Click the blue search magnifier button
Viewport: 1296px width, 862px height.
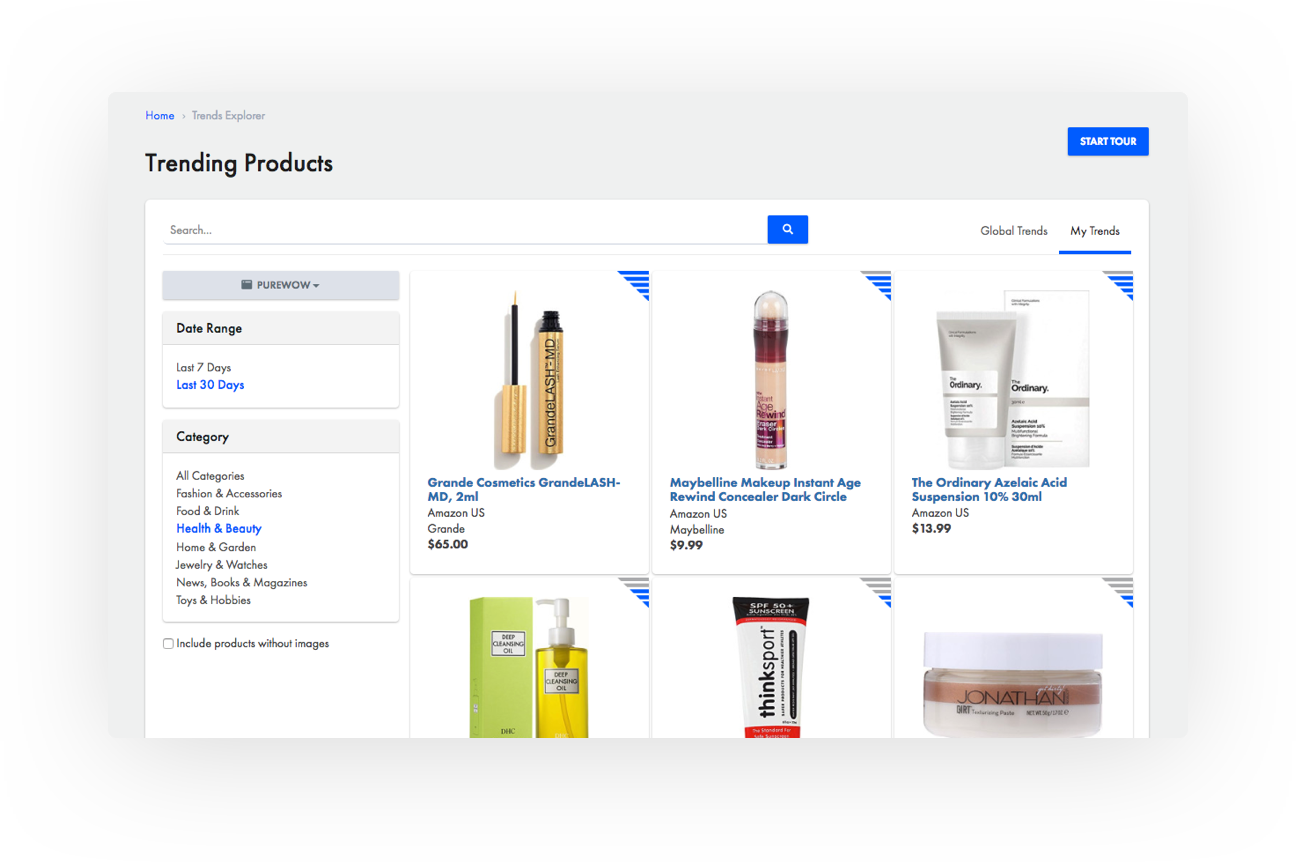pyautogui.click(x=787, y=229)
